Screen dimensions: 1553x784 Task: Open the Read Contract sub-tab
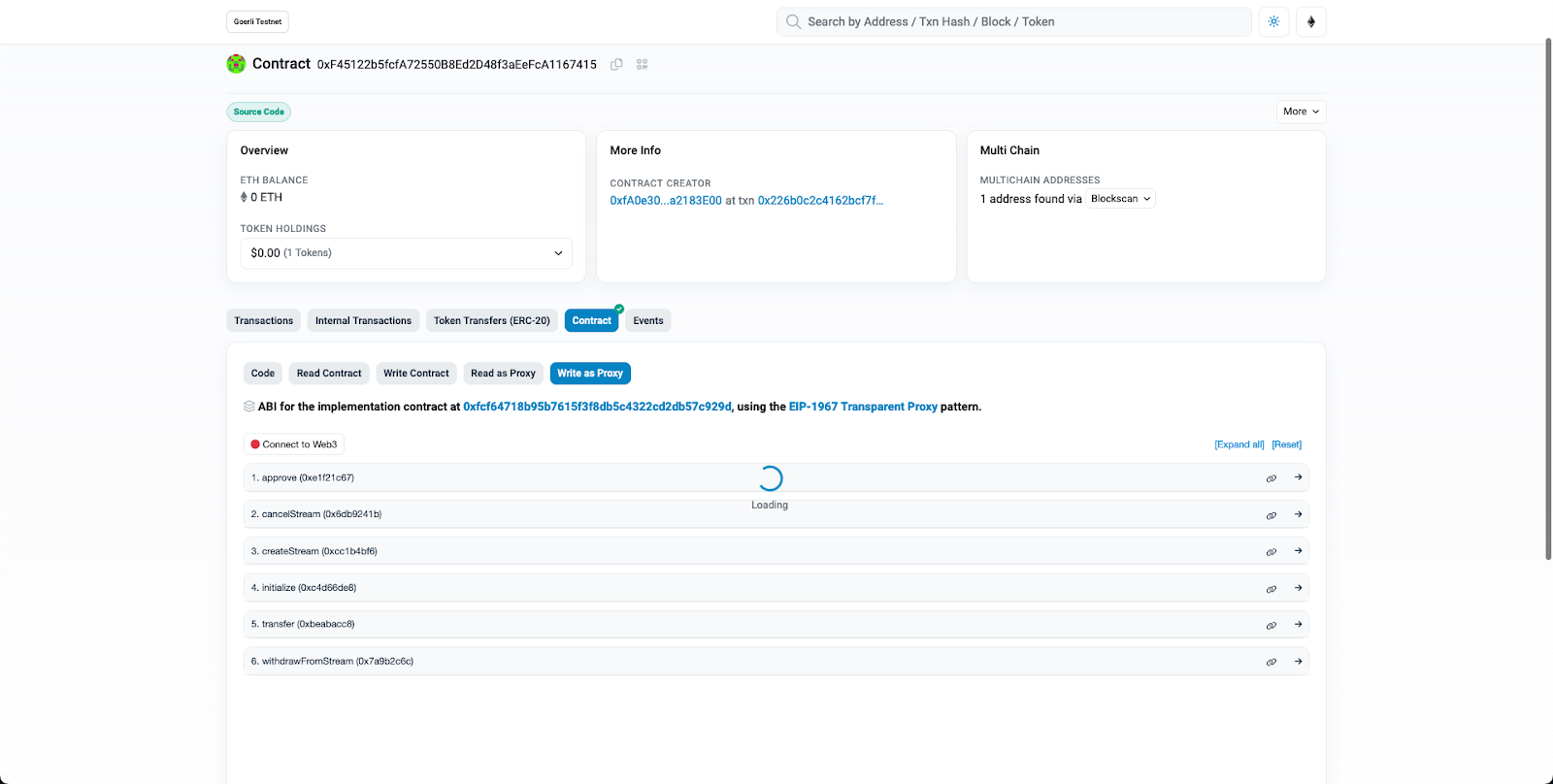click(x=329, y=374)
